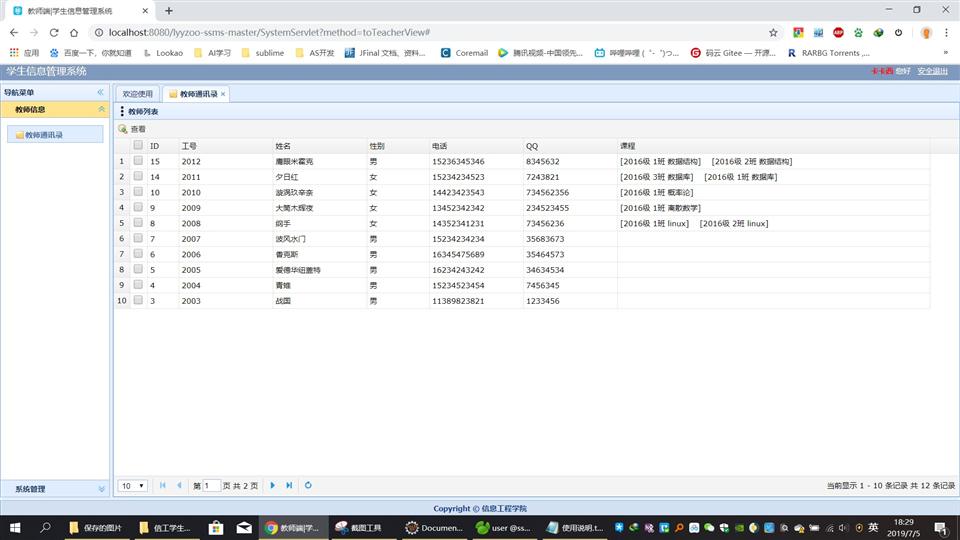Open the Gitee bookmark in bookmarks bar
Screen dimensions: 960x540
(x=733, y=53)
